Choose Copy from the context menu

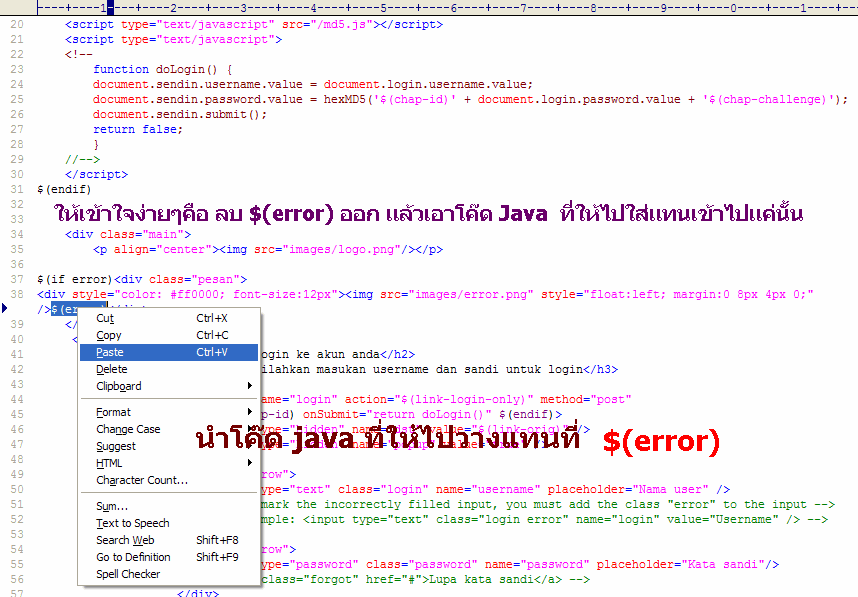coord(169,335)
